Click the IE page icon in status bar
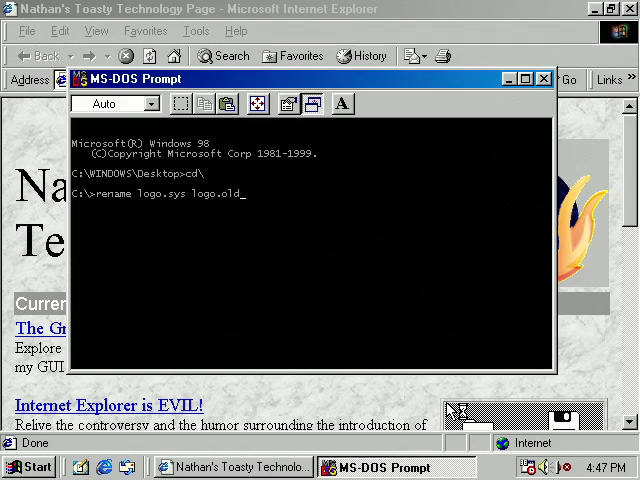 [x=10, y=443]
